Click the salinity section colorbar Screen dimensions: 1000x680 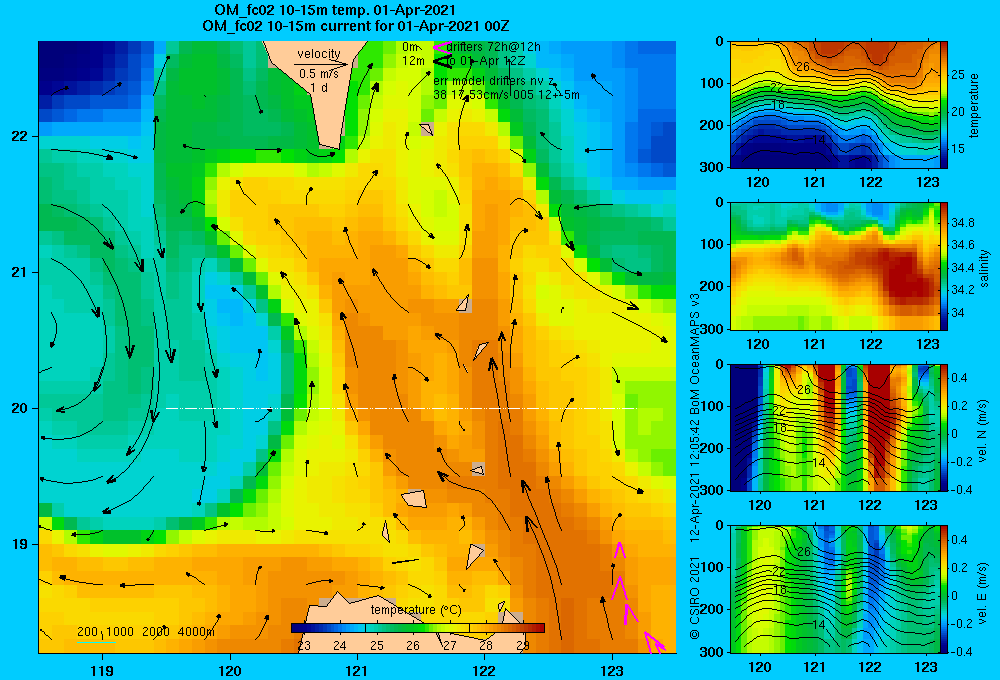[x=944, y=267]
